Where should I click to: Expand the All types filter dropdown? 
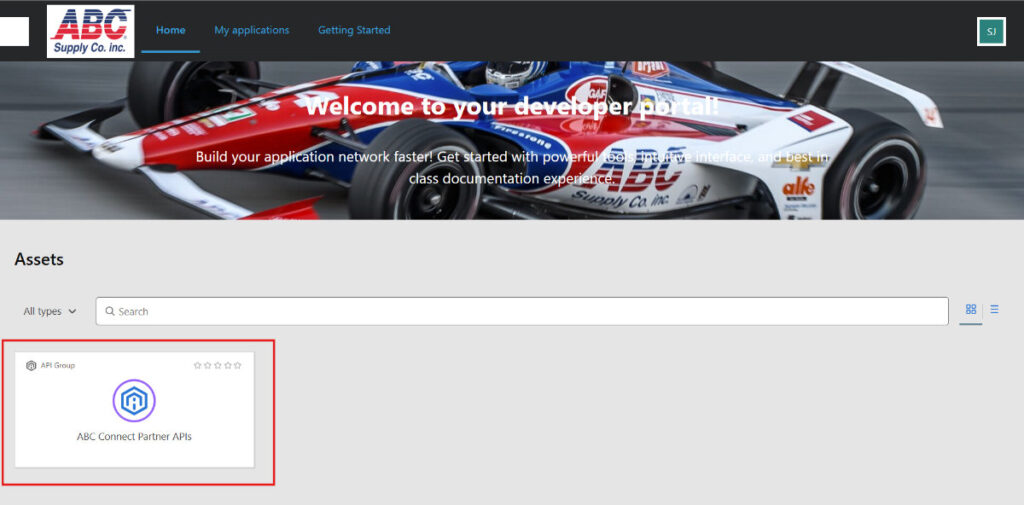pos(50,312)
